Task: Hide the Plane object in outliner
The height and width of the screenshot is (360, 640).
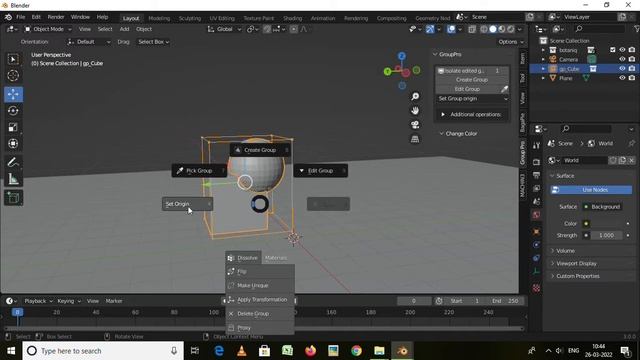Action: pos(622,78)
